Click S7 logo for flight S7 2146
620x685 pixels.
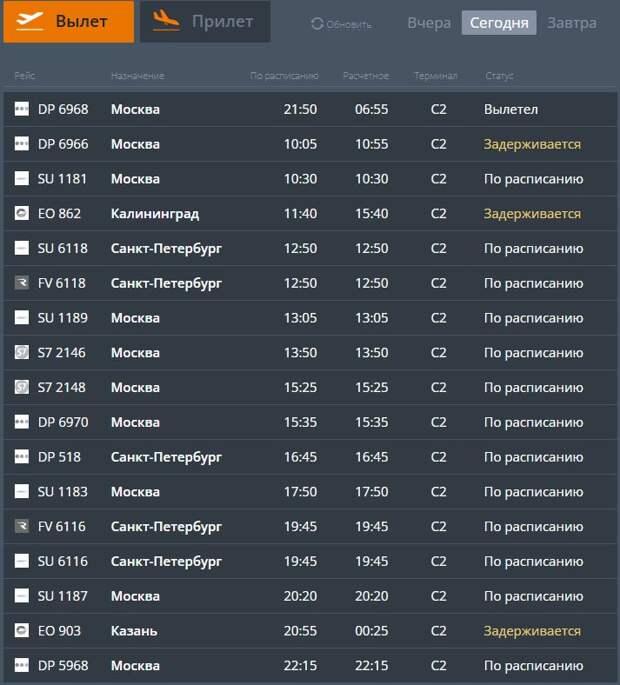[22, 353]
